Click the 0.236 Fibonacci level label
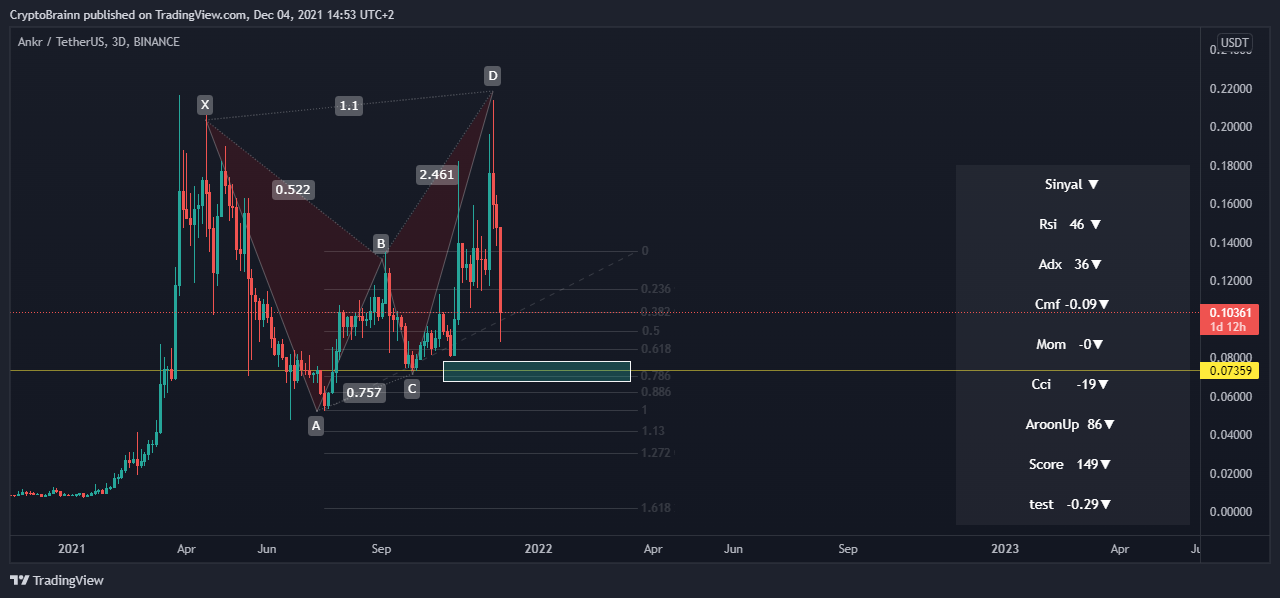Viewport: 1280px width, 598px height. coord(656,289)
